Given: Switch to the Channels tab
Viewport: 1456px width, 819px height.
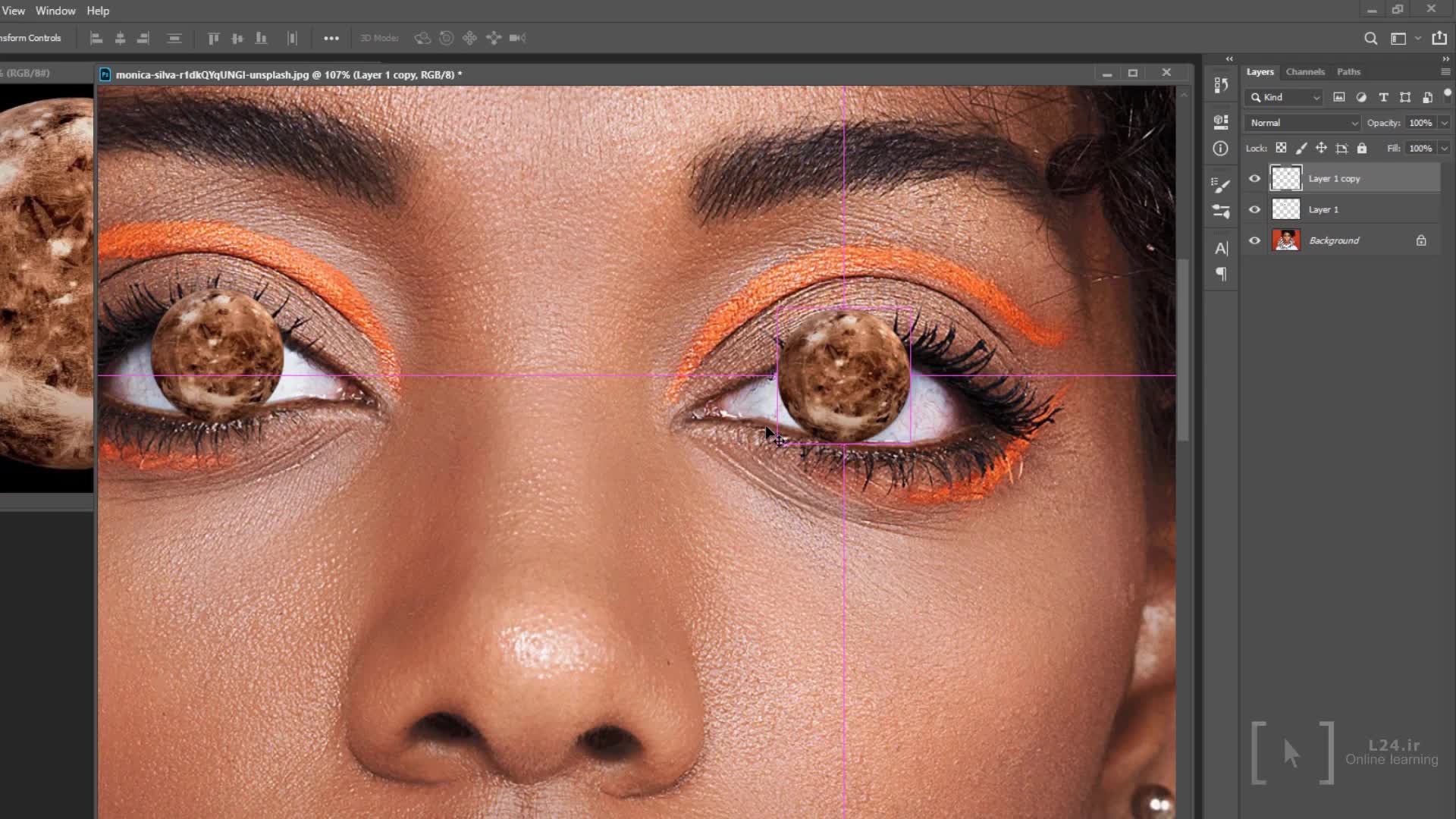Looking at the screenshot, I should click(1304, 71).
